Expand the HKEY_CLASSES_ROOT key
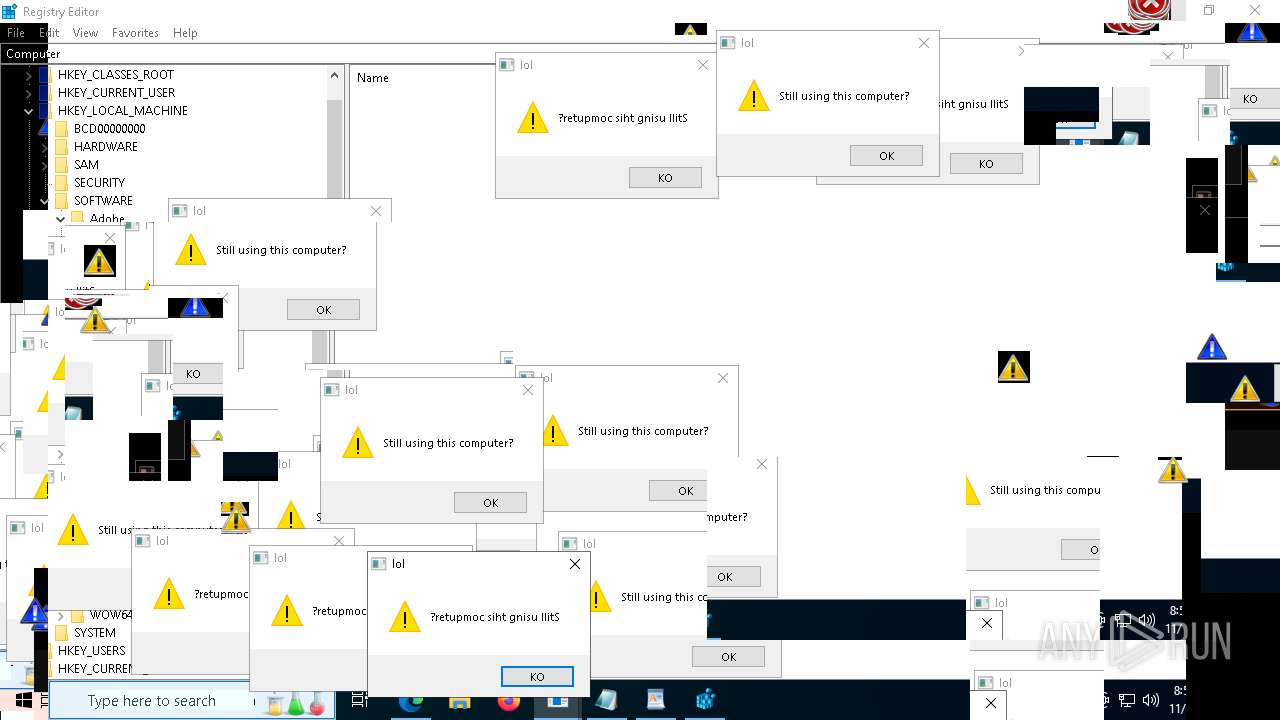The height and width of the screenshot is (720, 1280). (28, 75)
